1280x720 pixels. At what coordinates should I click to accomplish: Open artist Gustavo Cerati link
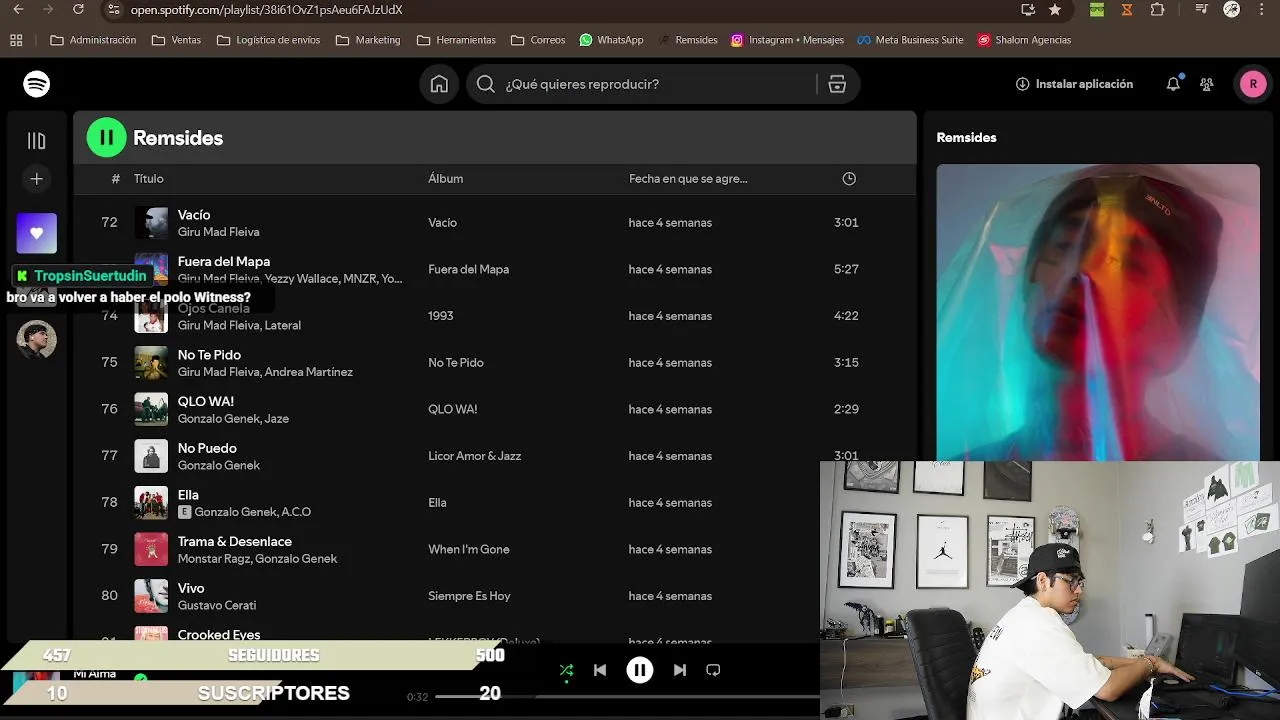pyautogui.click(x=217, y=606)
